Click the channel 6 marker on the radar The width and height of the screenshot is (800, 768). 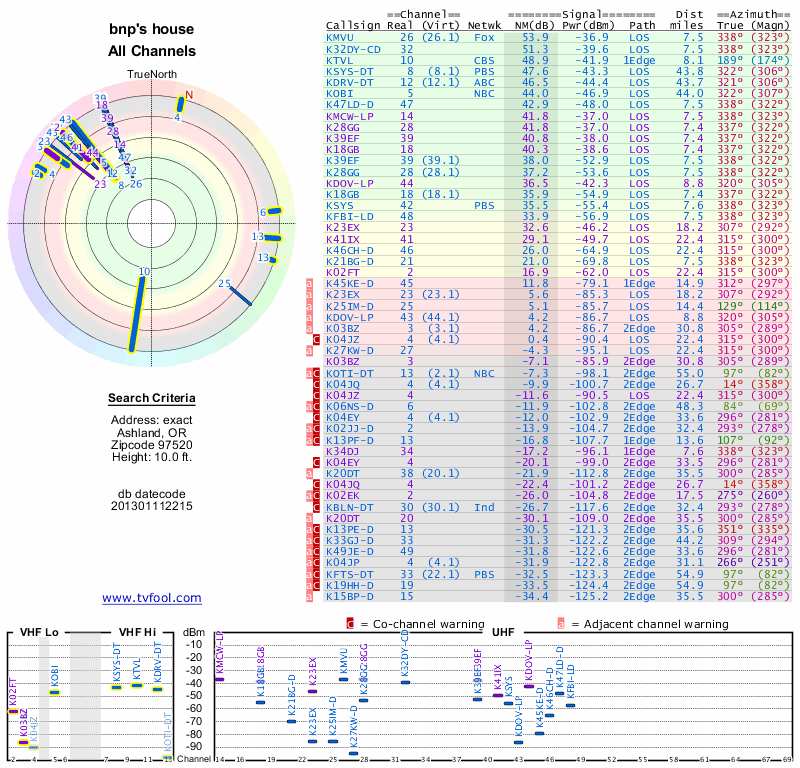click(x=274, y=211)
